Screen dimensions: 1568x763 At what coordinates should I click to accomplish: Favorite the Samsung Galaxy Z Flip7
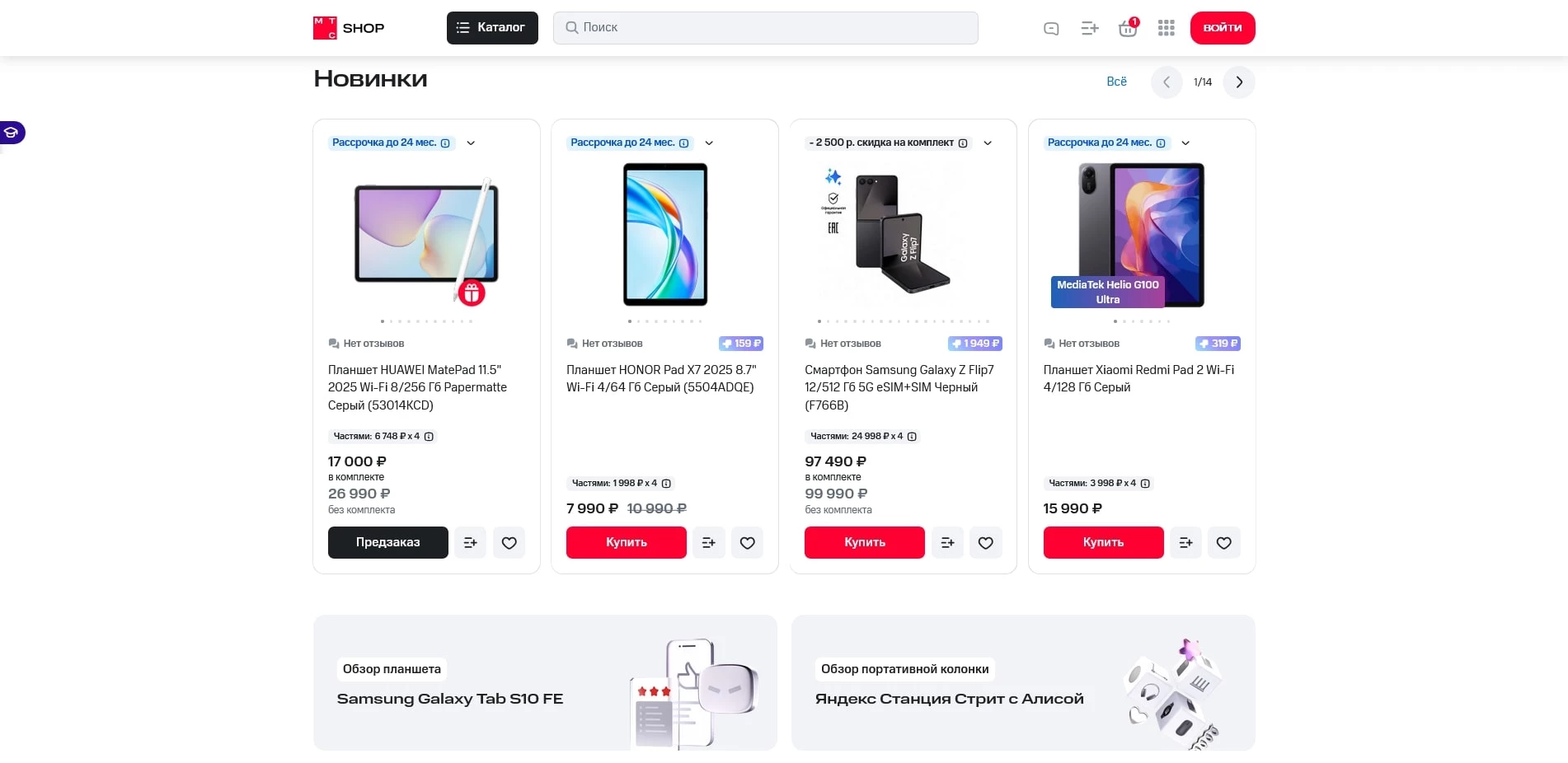point(986,542)
